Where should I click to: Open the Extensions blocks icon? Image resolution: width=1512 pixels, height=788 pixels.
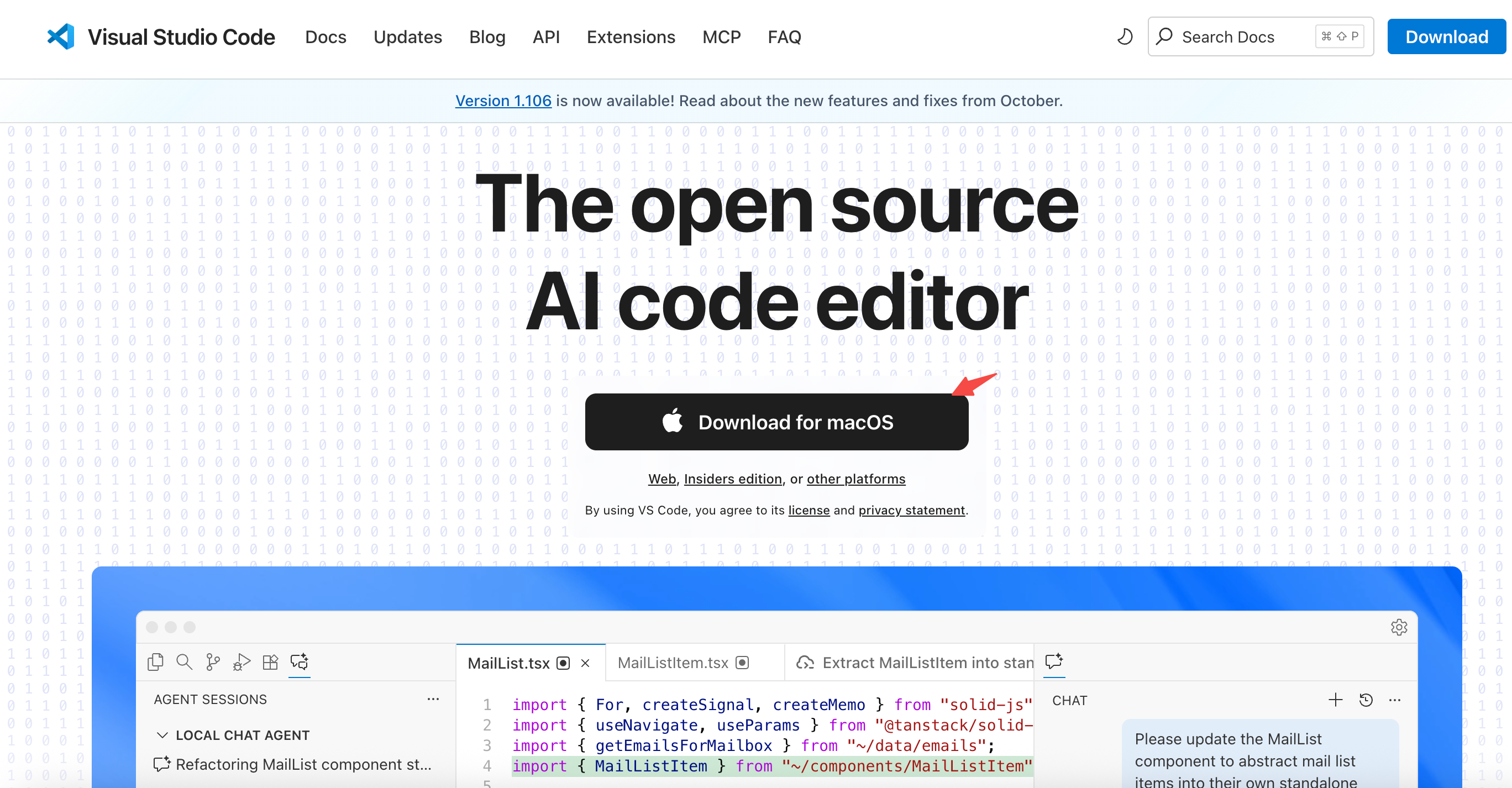pyautogui.click(x=271, y=662)
